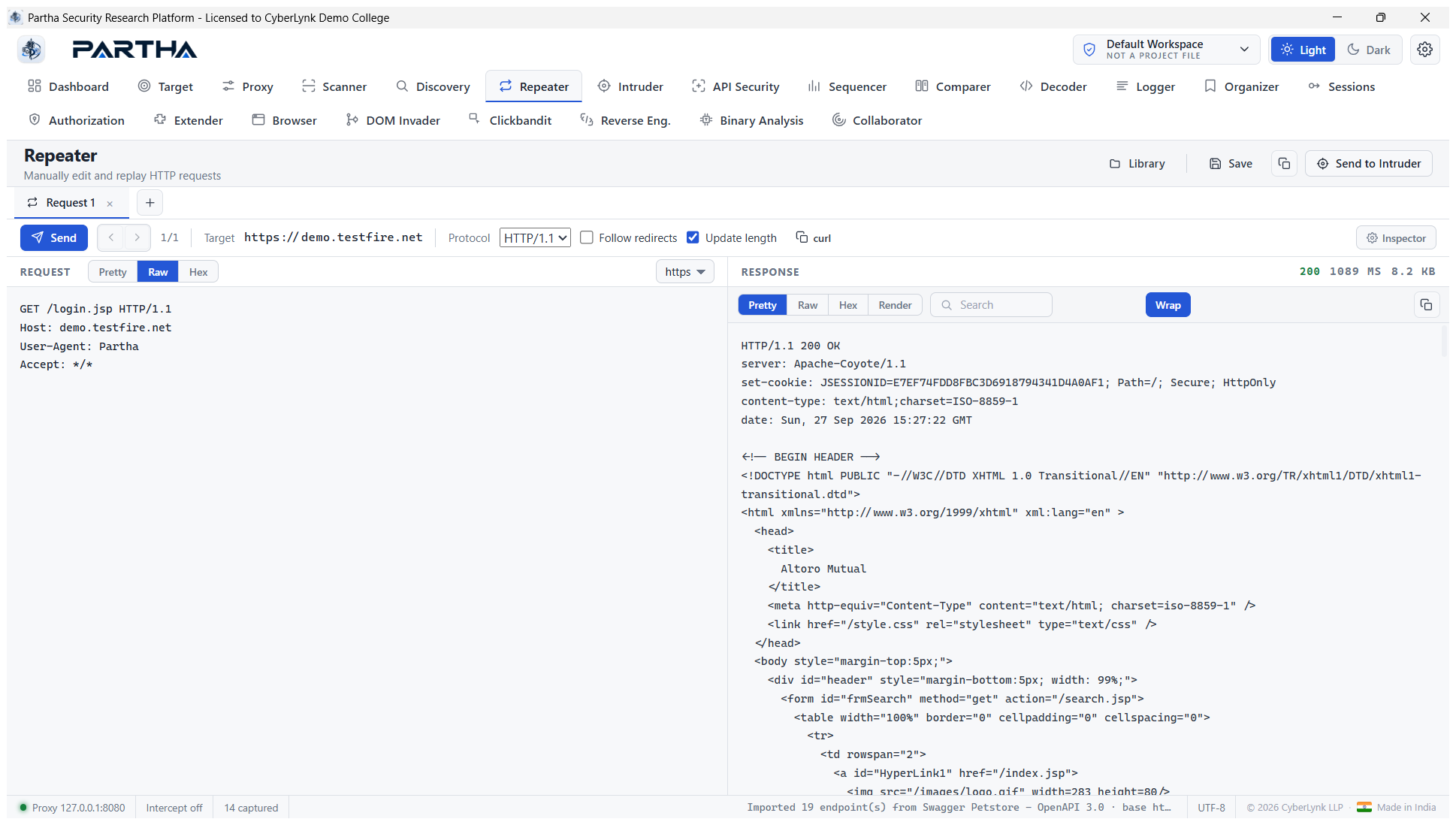The image size is (1456, 825).
Task: Open Reverse Eng. module
Action: point(625,120)
